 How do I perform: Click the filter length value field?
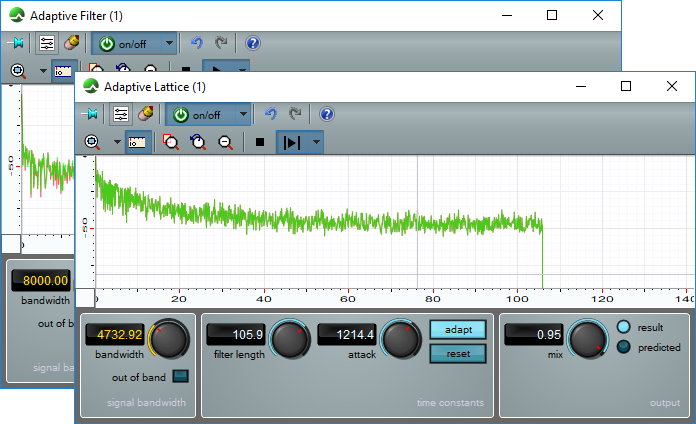[x=239, y=335]
